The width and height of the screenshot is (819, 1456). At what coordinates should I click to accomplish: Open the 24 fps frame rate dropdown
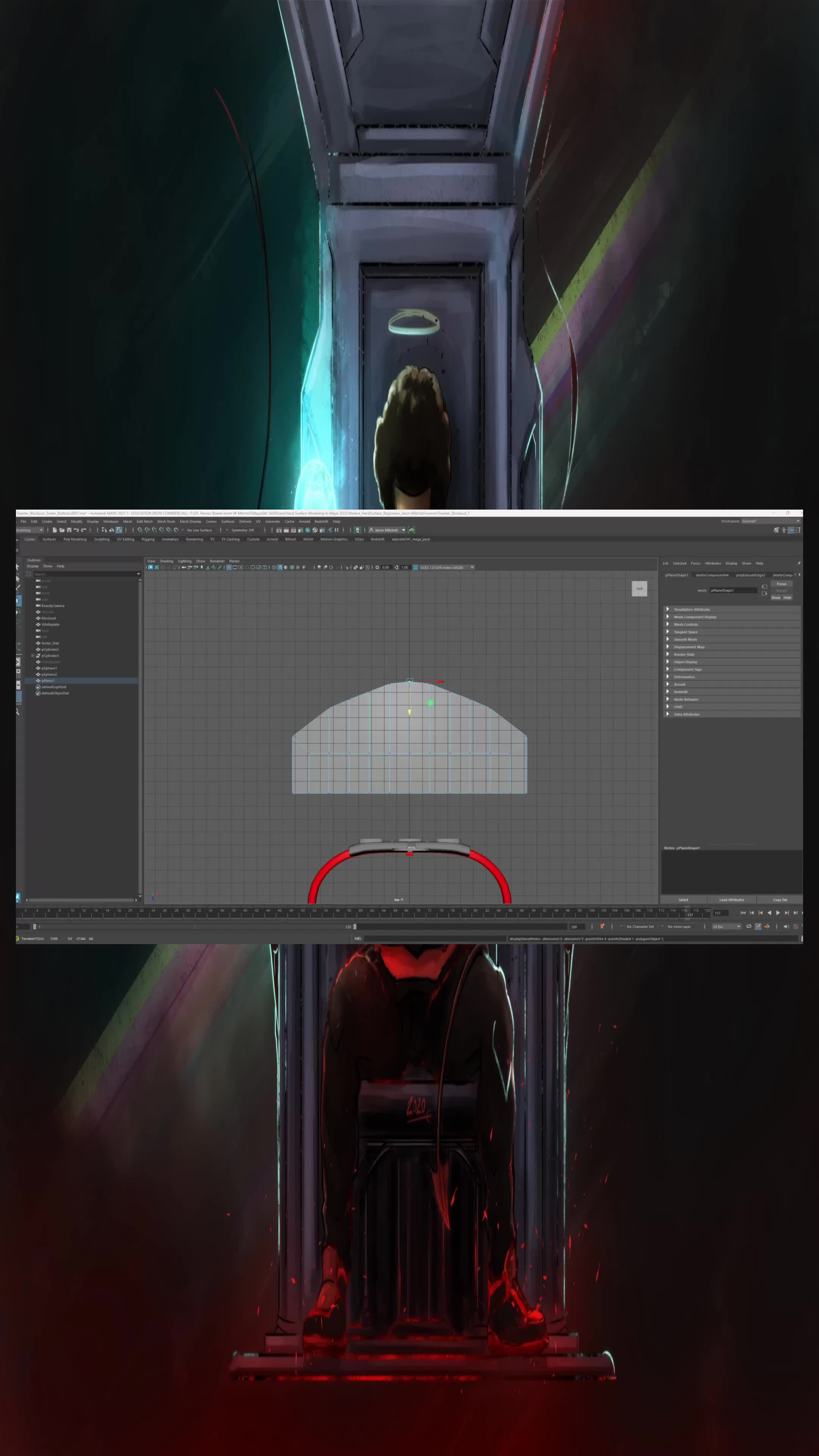coord(726,926)
